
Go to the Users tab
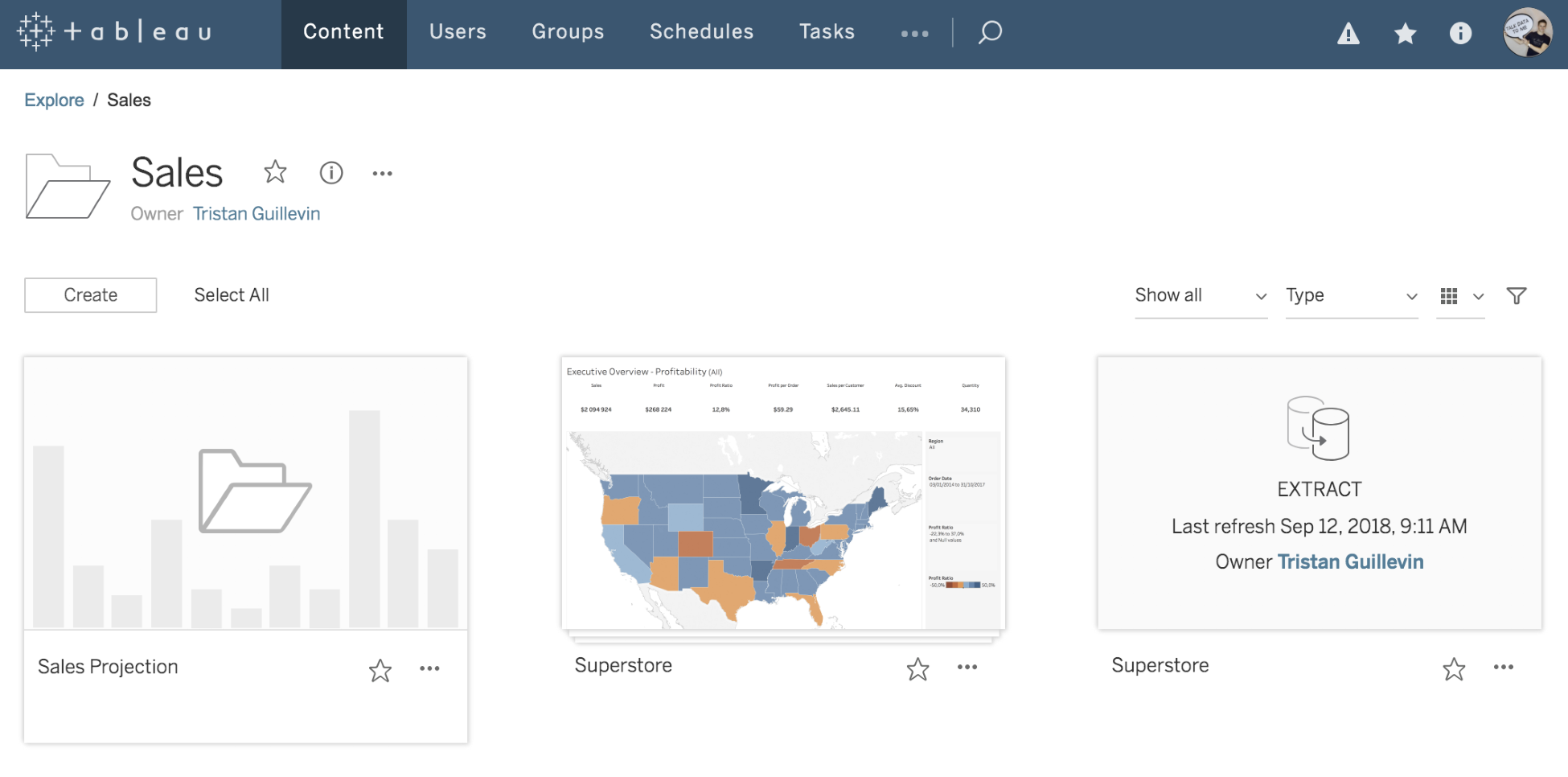click(x=458, y=32)
